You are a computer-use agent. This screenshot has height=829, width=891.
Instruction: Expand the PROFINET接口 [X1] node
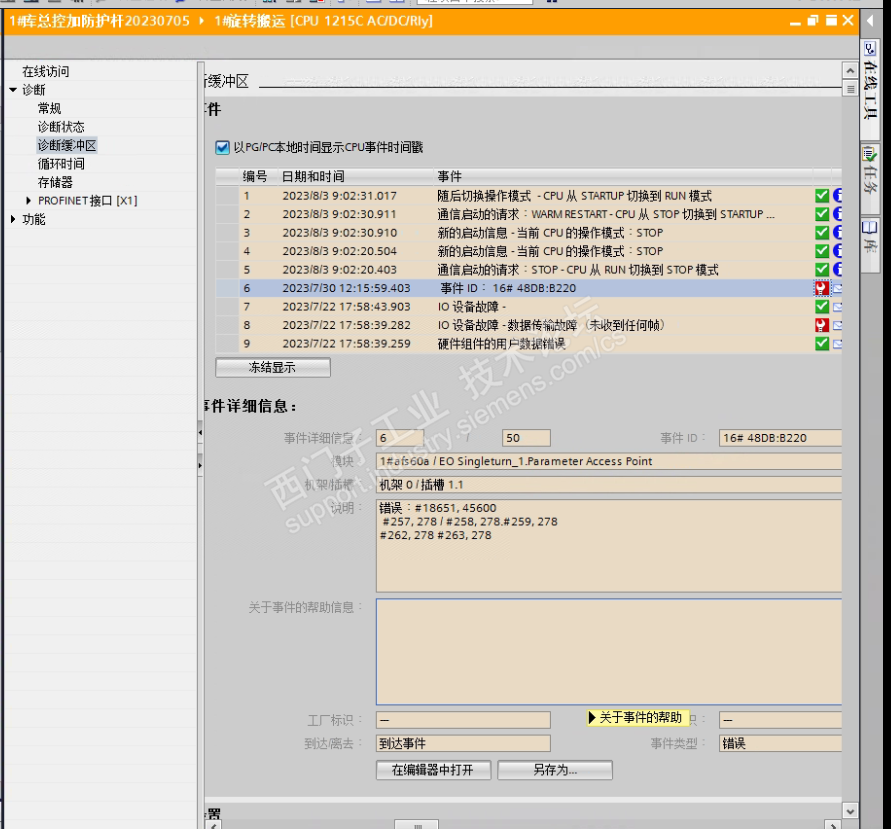(28, 201)
